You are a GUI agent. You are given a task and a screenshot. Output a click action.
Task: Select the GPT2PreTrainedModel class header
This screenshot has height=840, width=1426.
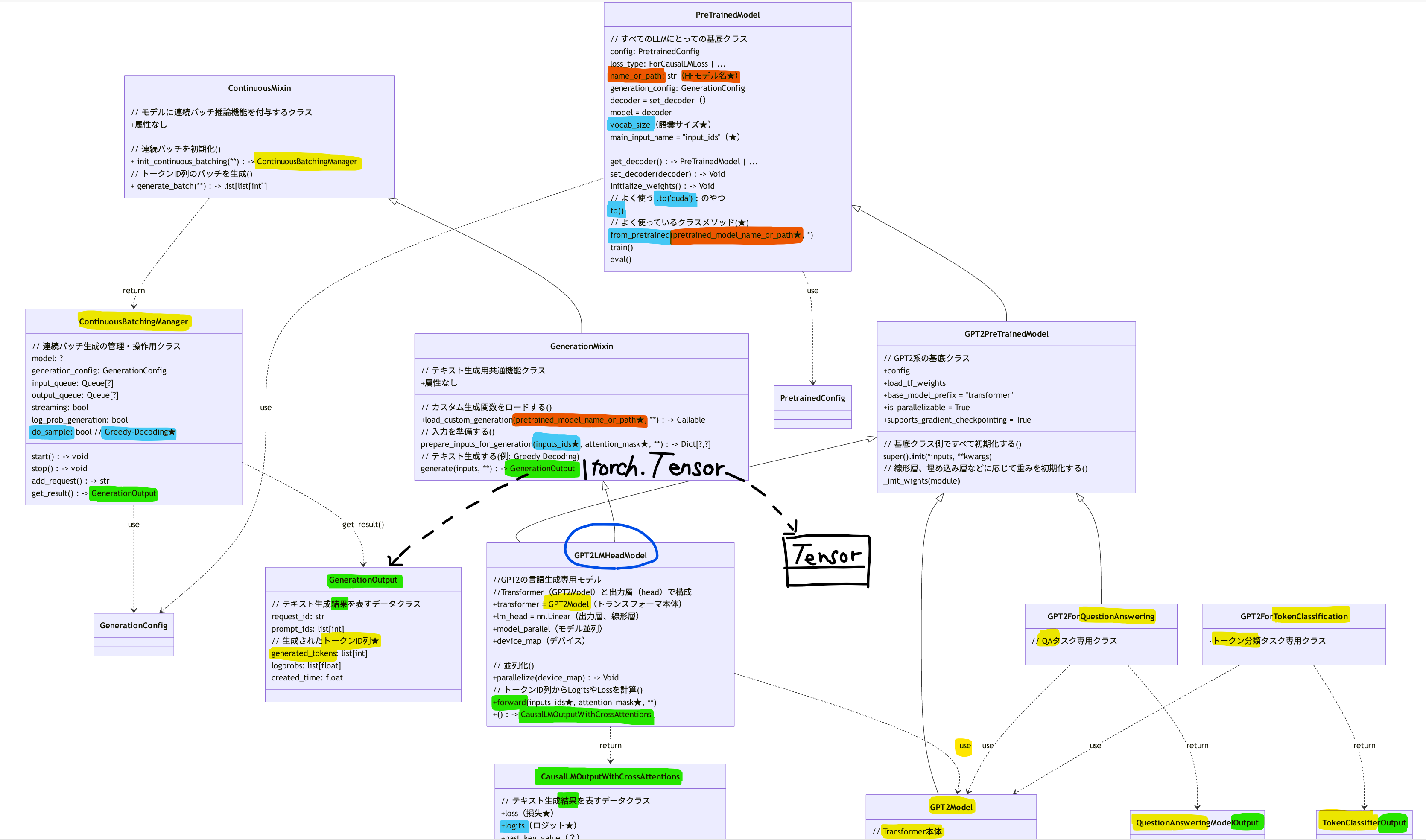[1006, 334]
